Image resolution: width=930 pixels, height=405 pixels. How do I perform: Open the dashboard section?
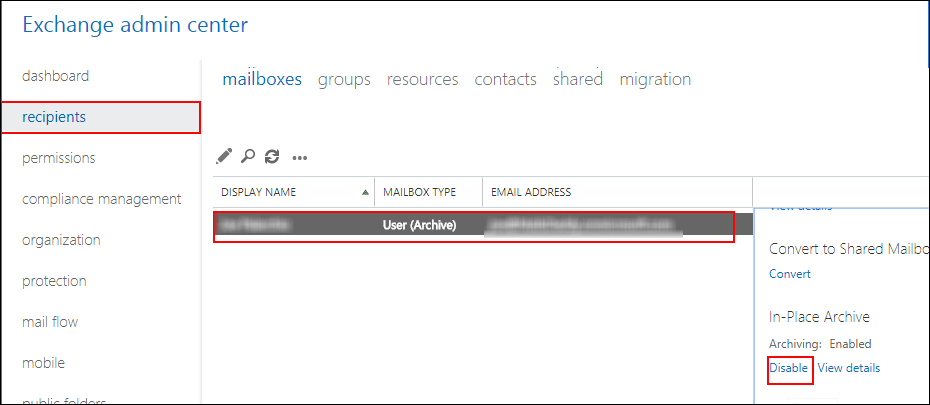(56, 76)
